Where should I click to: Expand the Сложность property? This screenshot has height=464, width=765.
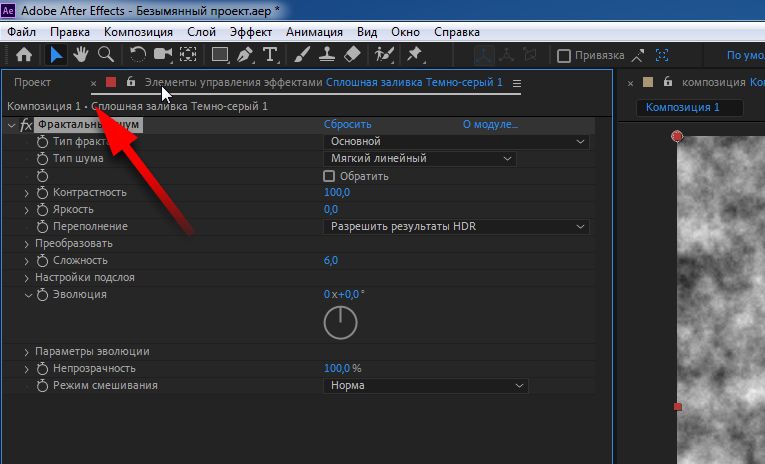click(27, 261)
